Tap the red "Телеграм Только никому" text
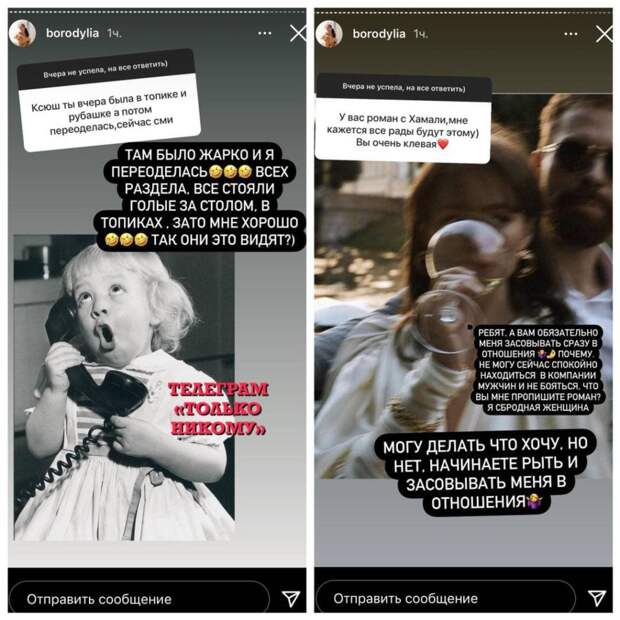 [219, 409]
